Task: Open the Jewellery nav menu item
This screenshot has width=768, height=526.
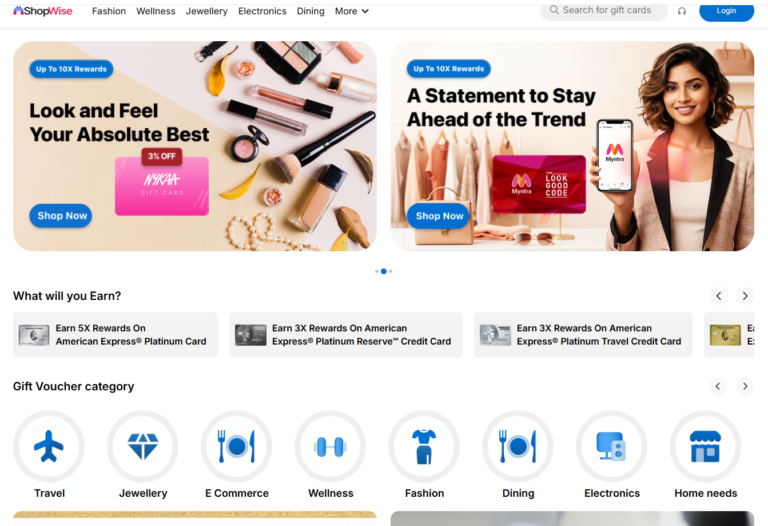Action: (x=207, y=11)
